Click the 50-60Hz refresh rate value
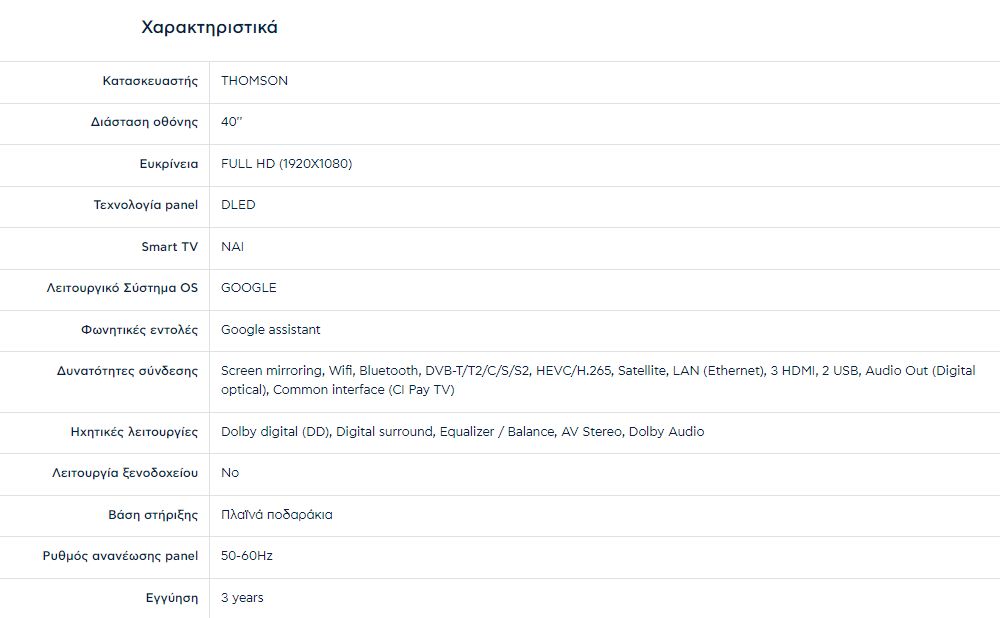The image size is (1000, 618). [246, 556]
